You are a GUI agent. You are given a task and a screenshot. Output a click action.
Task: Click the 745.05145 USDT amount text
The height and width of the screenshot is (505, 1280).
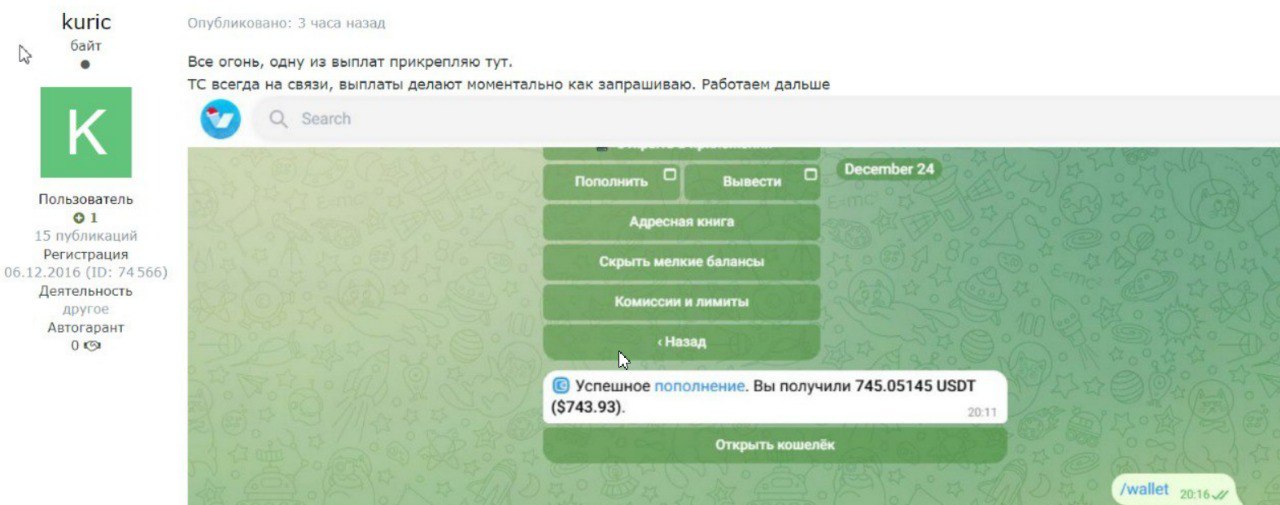click(x=915, y=386)
